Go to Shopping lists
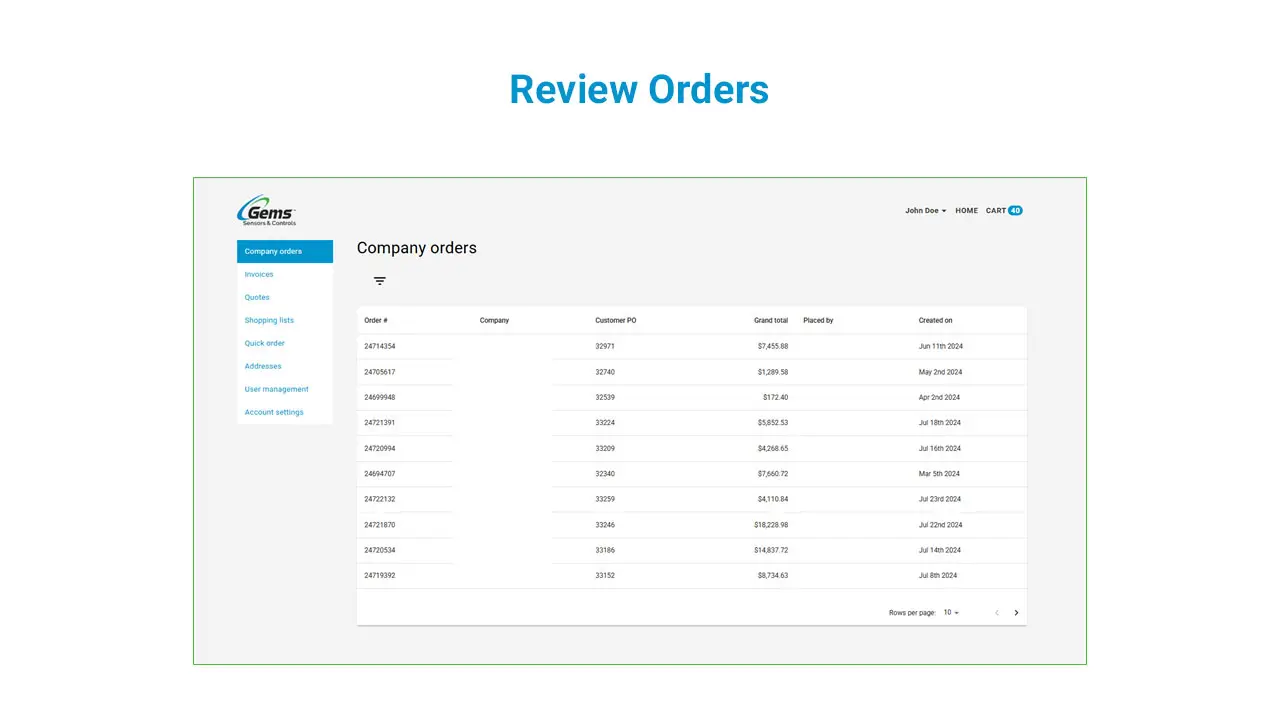 (x=269, y=321)
